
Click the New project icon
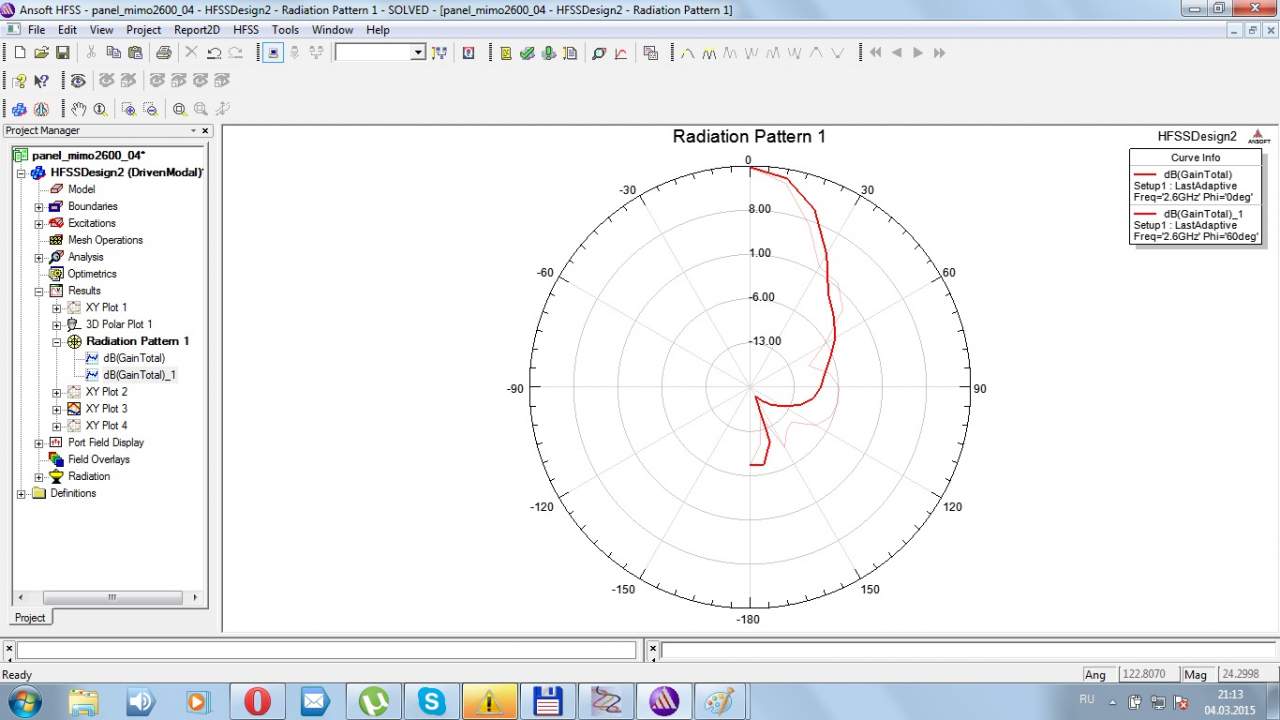19,53
